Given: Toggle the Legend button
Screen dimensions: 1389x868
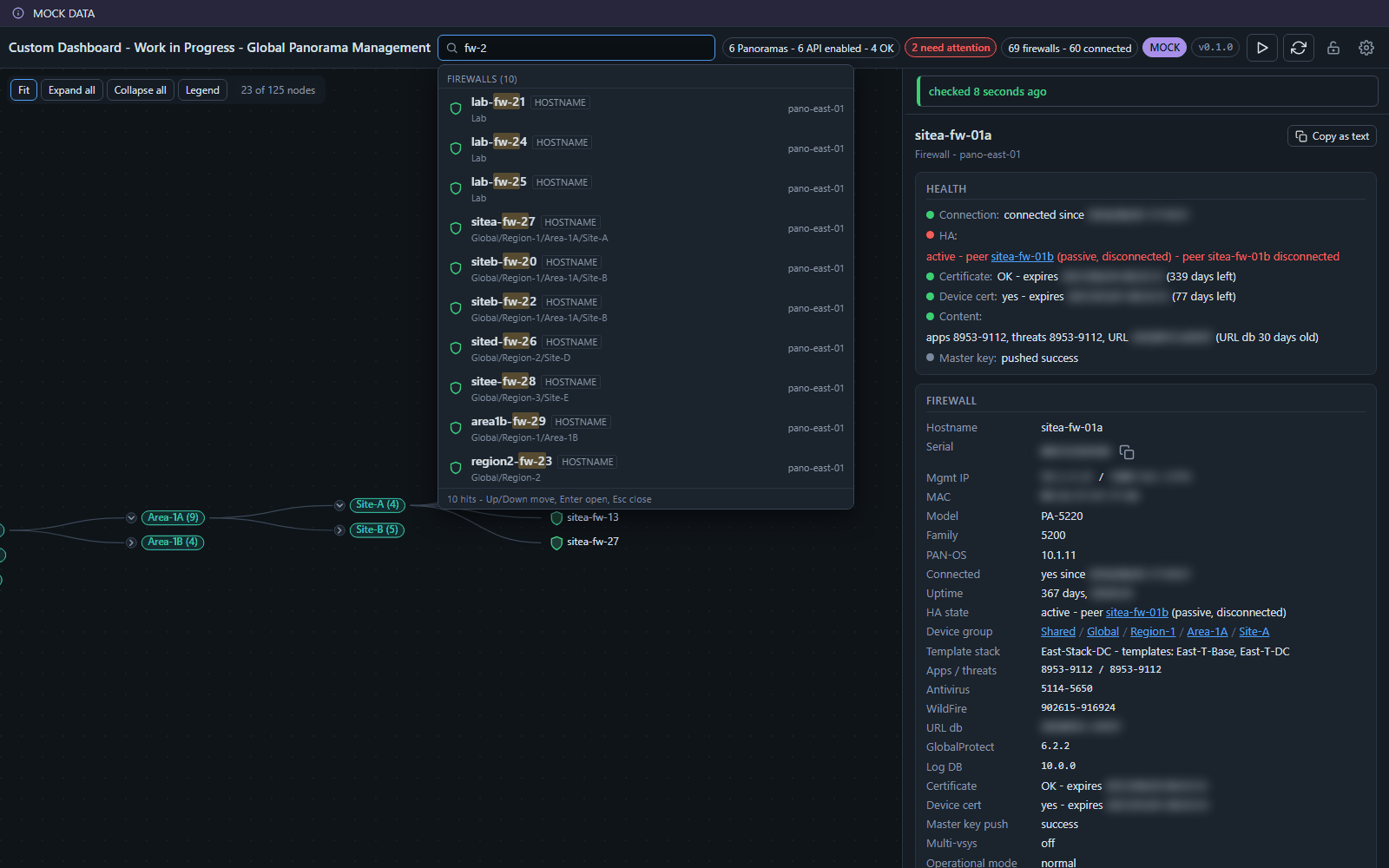Looking at the screenshot, I should (202, 90).
